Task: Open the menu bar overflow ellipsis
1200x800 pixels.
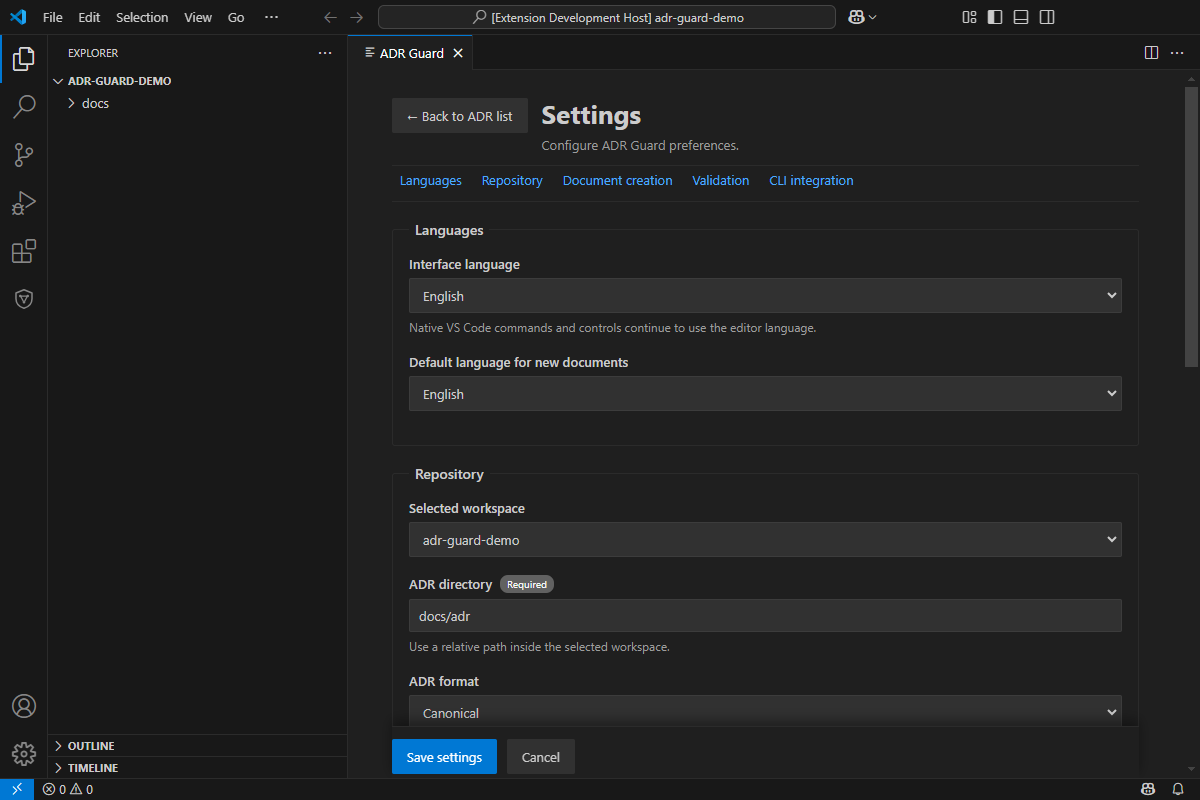Action: [271, 17]
